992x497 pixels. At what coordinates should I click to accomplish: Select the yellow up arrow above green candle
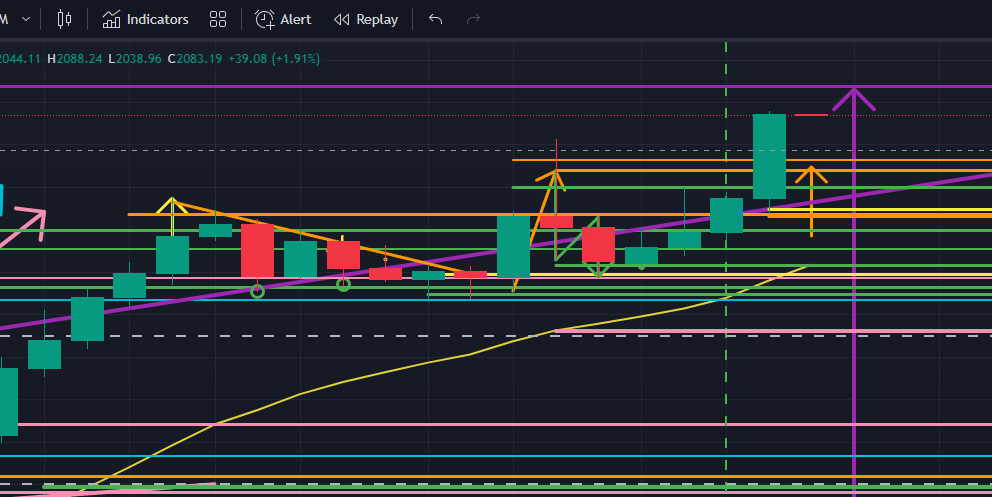click(x=173, y=207)
